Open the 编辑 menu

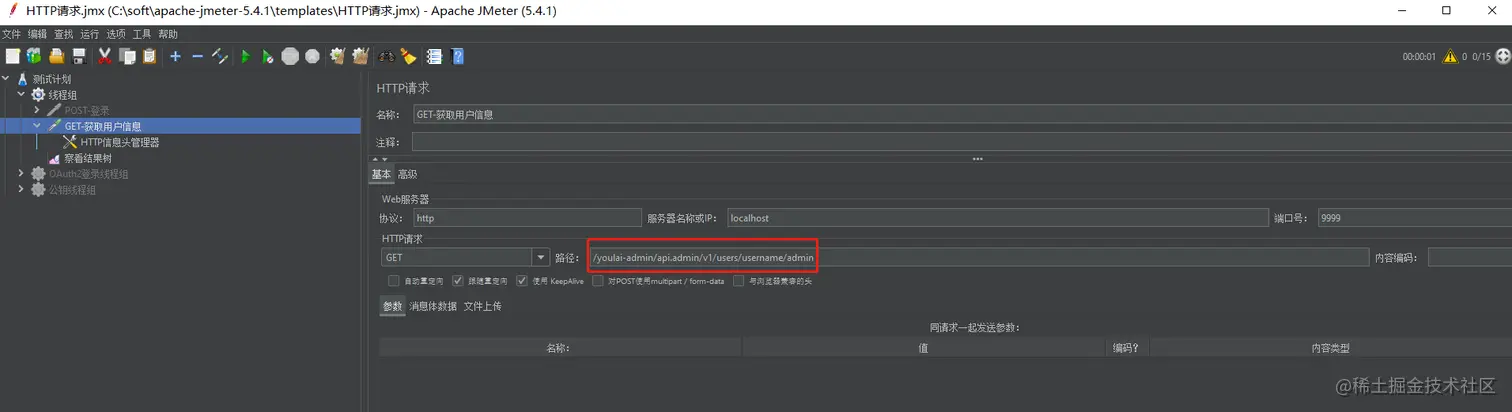point(38,34)
